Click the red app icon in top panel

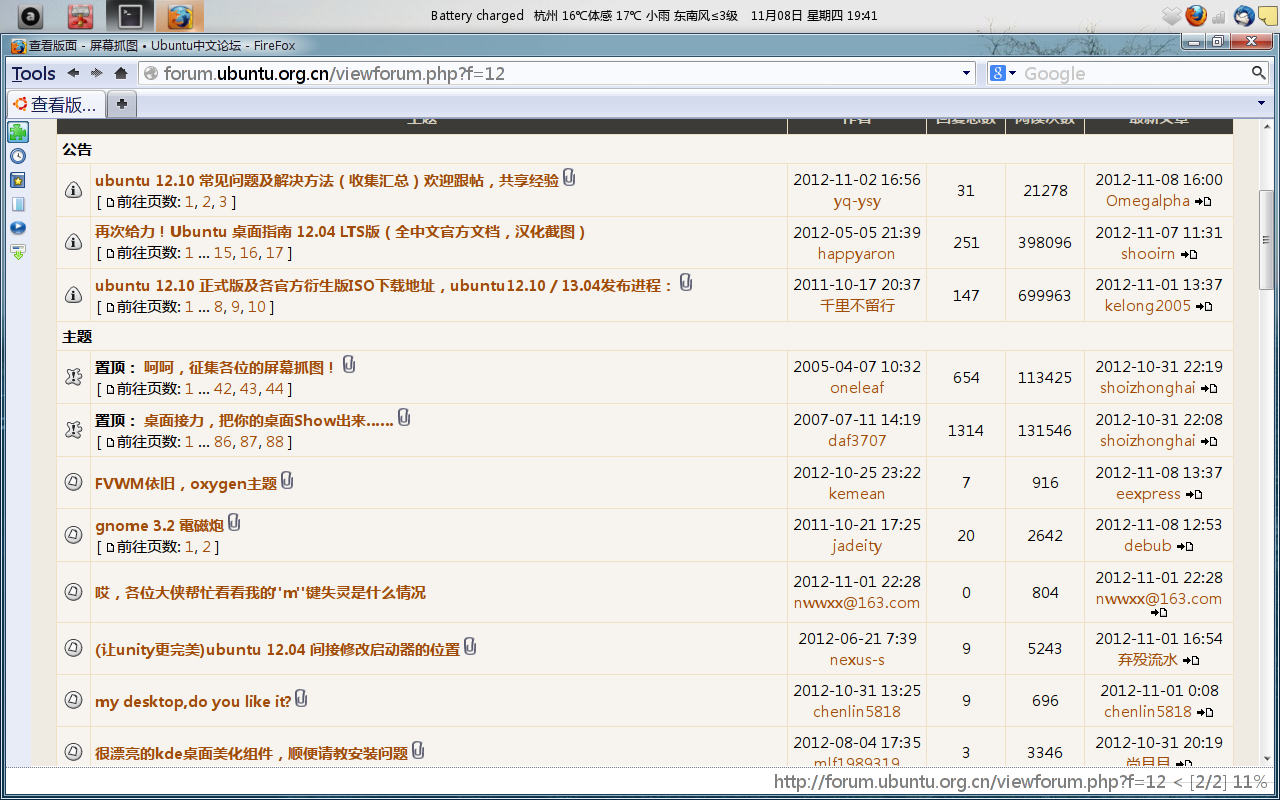click(x=80, y=16)
